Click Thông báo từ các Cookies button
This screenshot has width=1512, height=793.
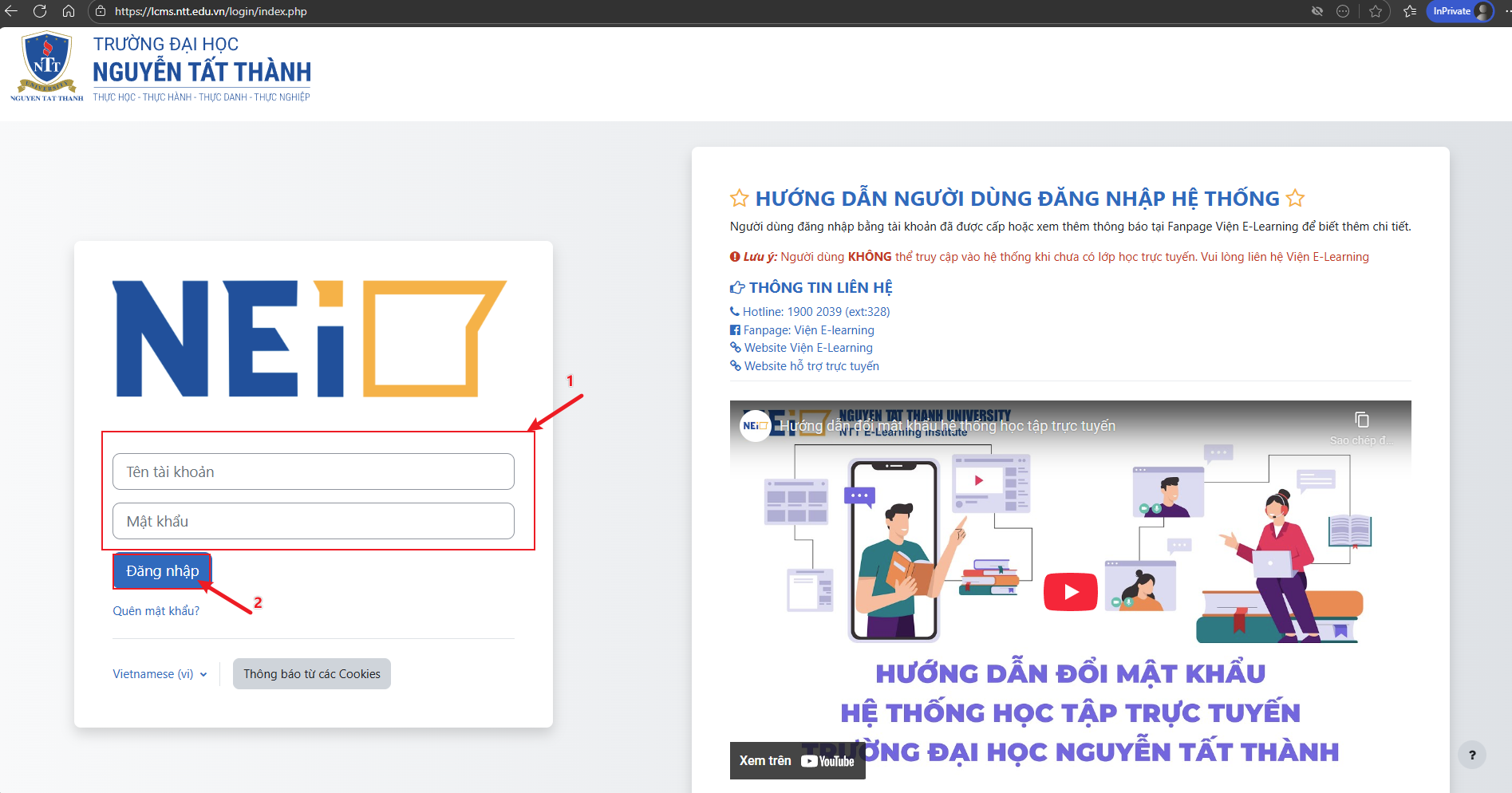click(x=312, y=674)
